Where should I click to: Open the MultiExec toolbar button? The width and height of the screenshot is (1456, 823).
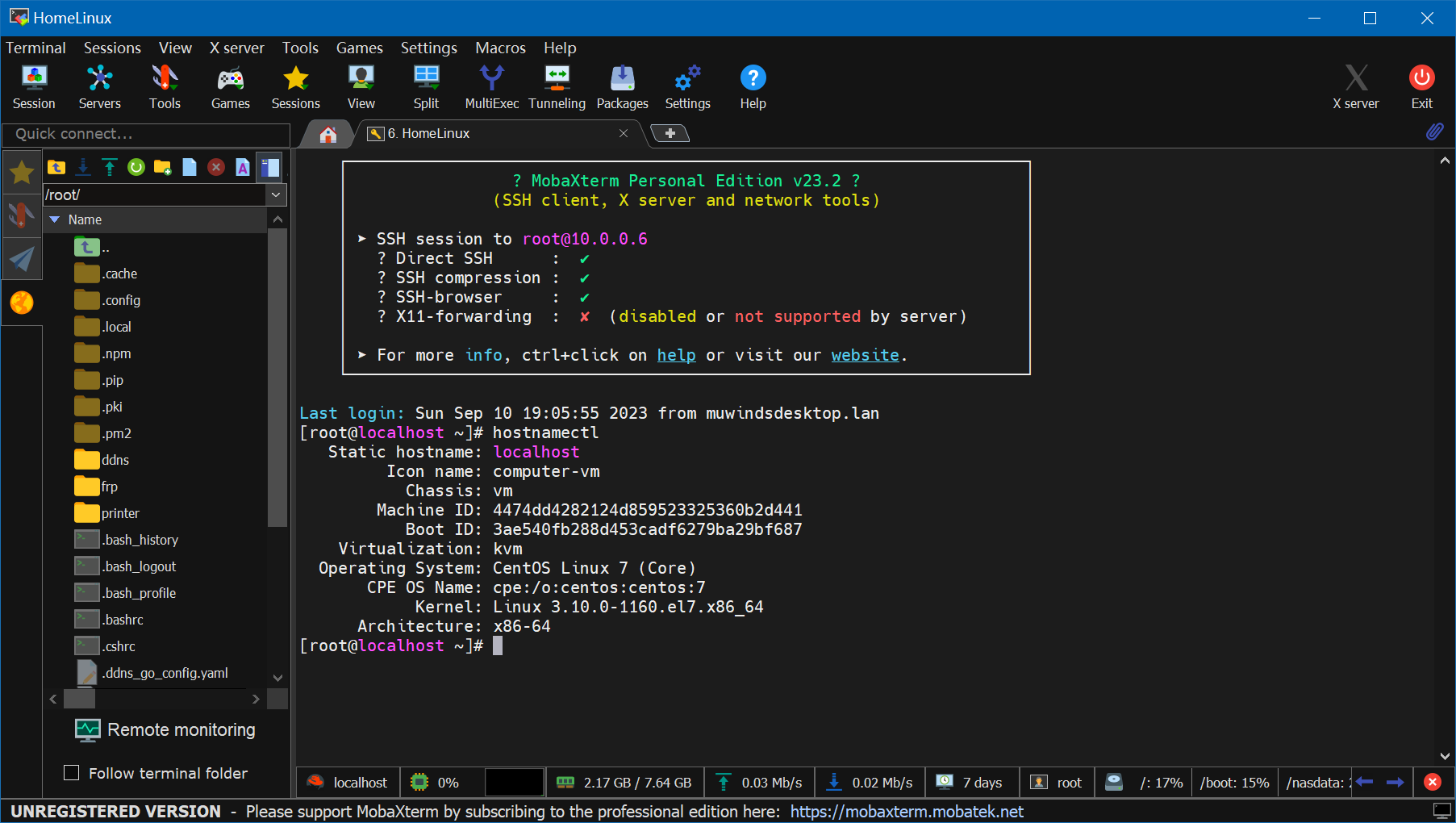[491, 87]
